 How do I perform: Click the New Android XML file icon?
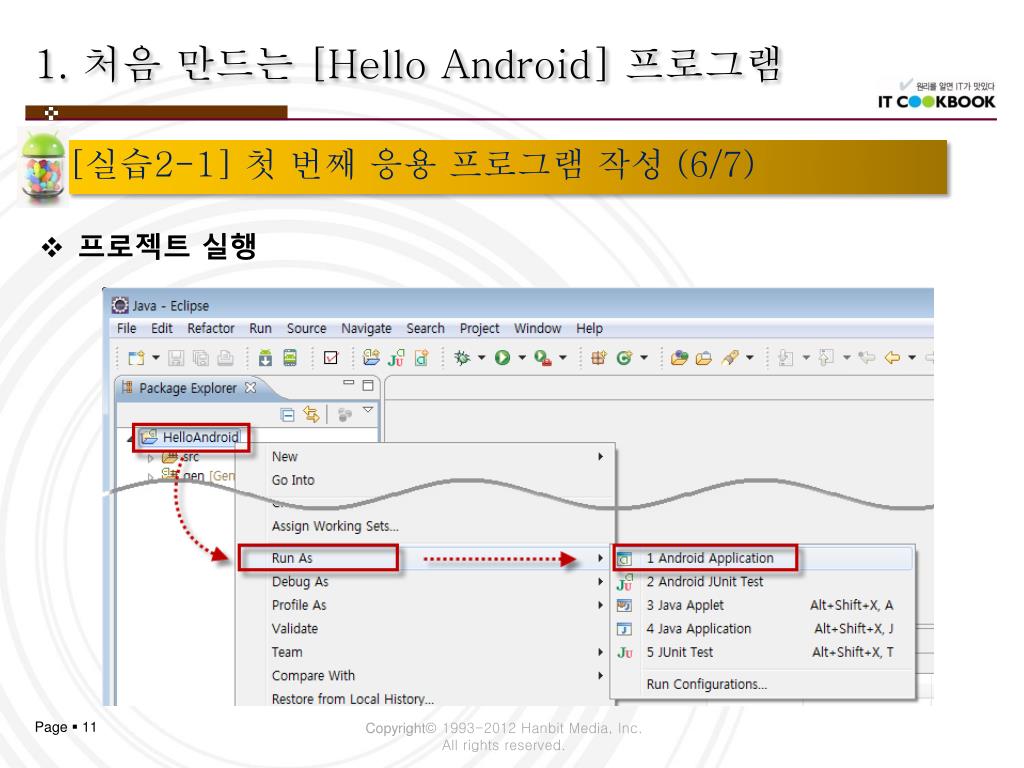(421, 358)
